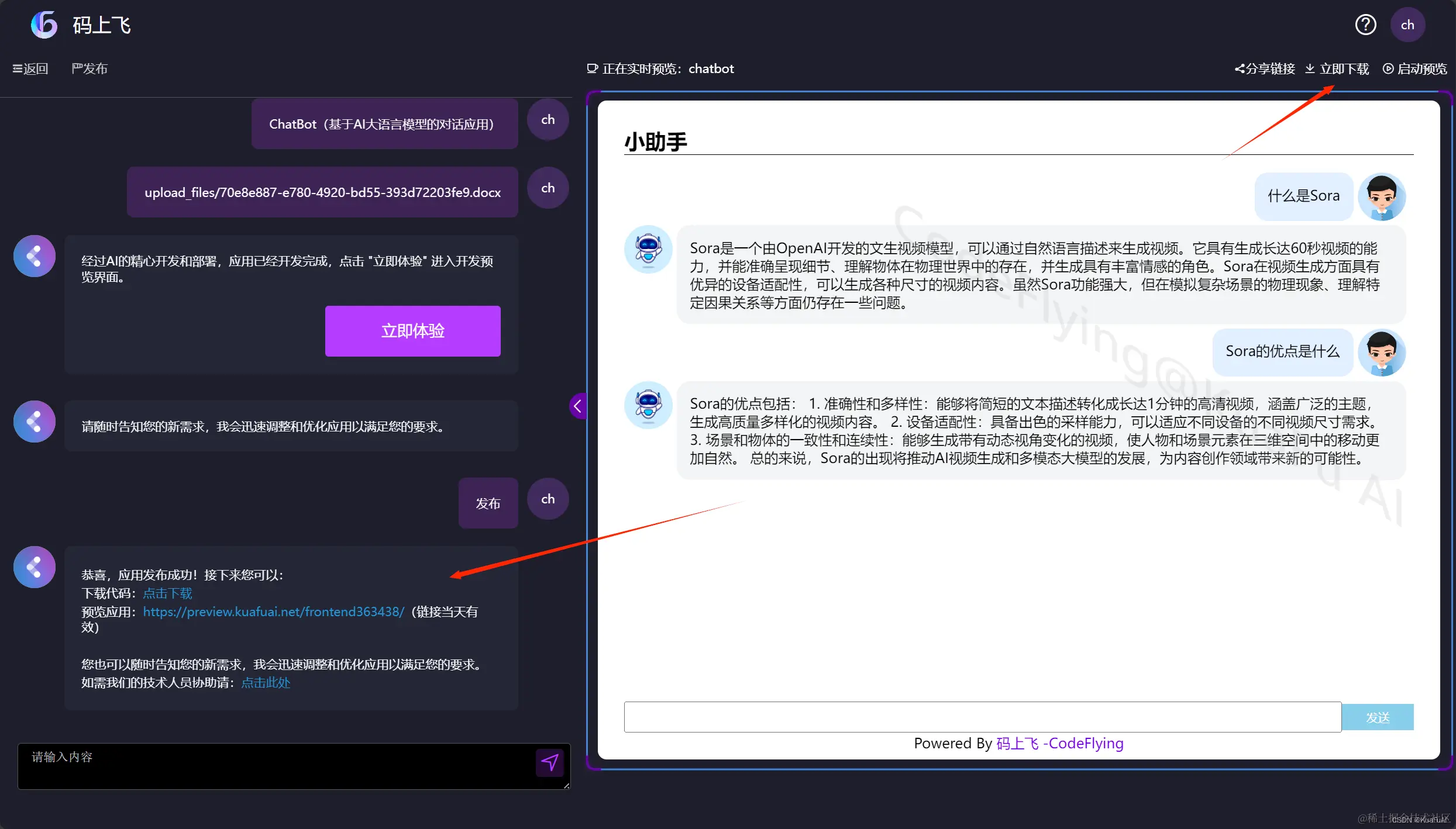
Task: Click the ch avatar beside ChatBot message
Action: pyautogui.click(x=548, y=120)
